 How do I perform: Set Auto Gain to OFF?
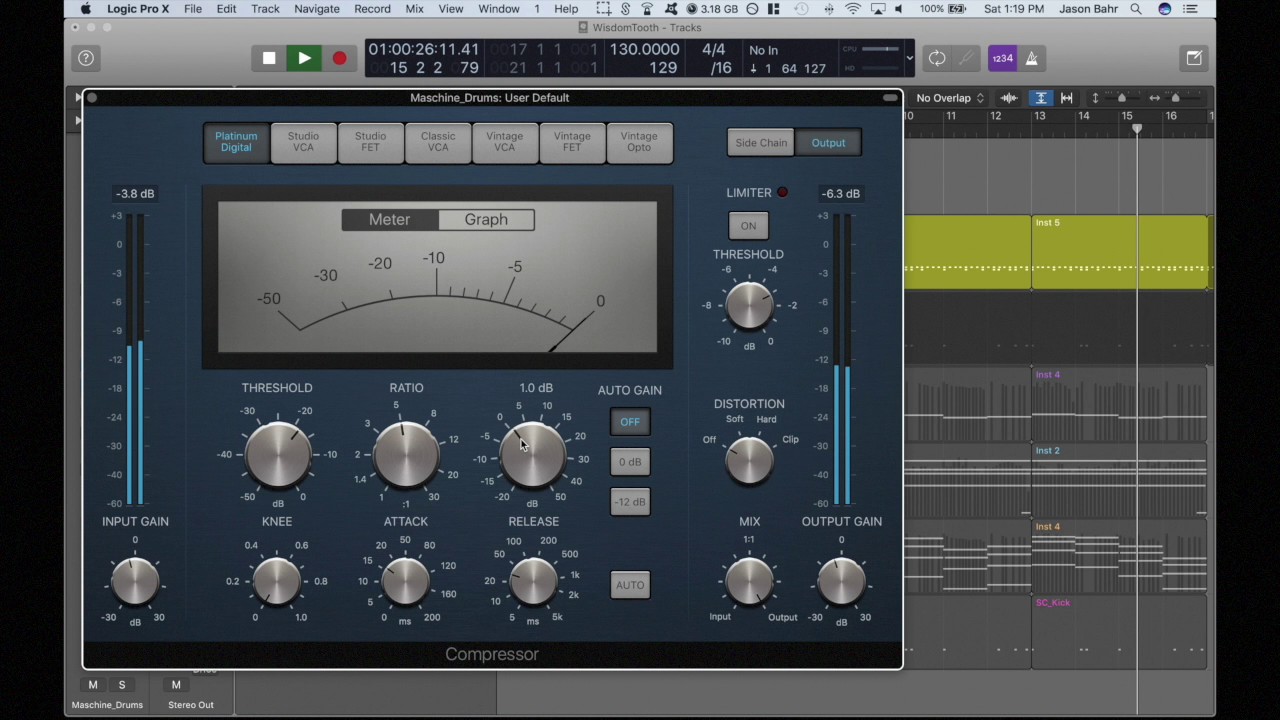[x=630, y=422]
